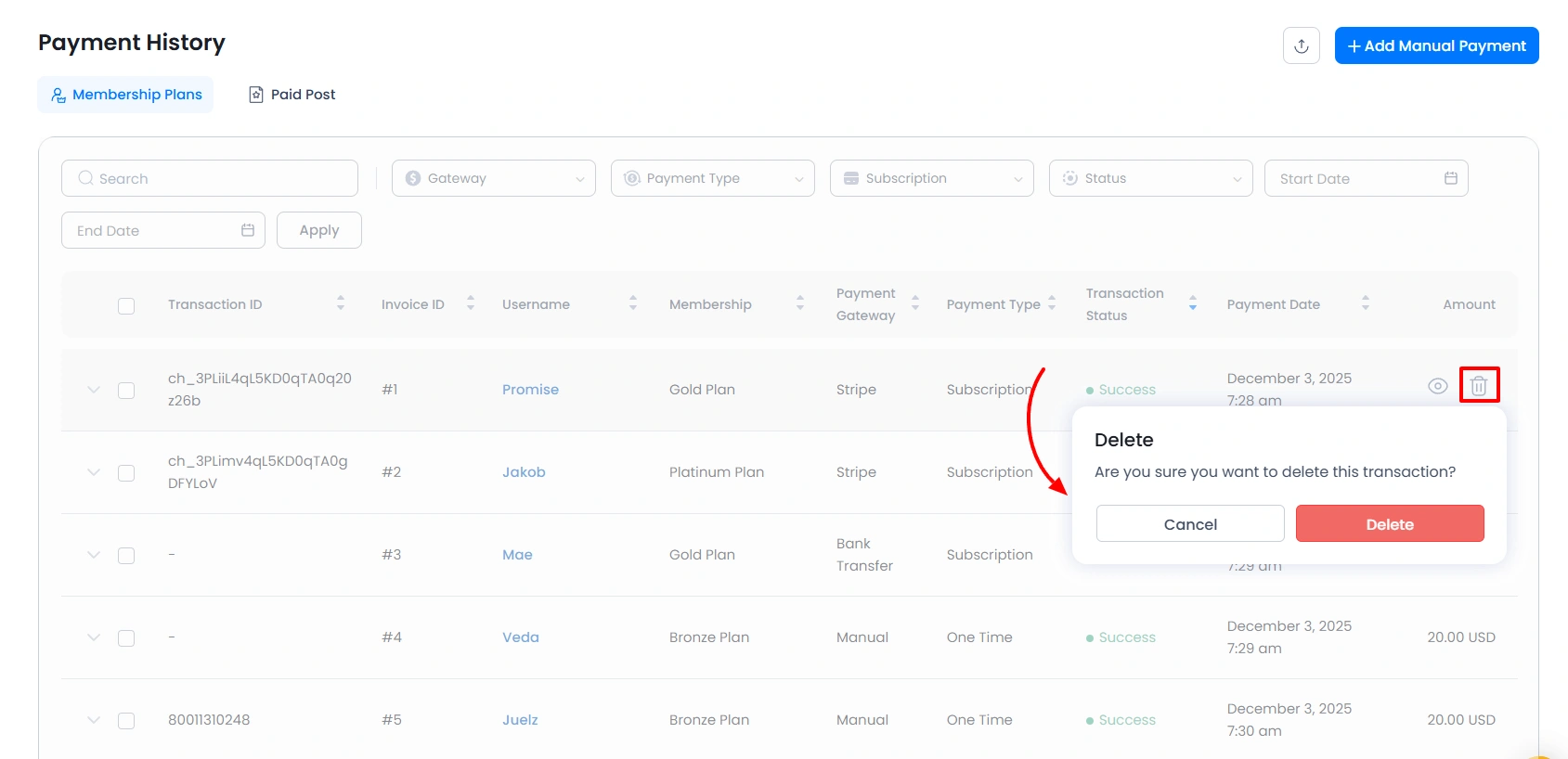Sort by Transaction Status arrows
This screenshot has height=759, width=1568.
(x=1193, y=303)
